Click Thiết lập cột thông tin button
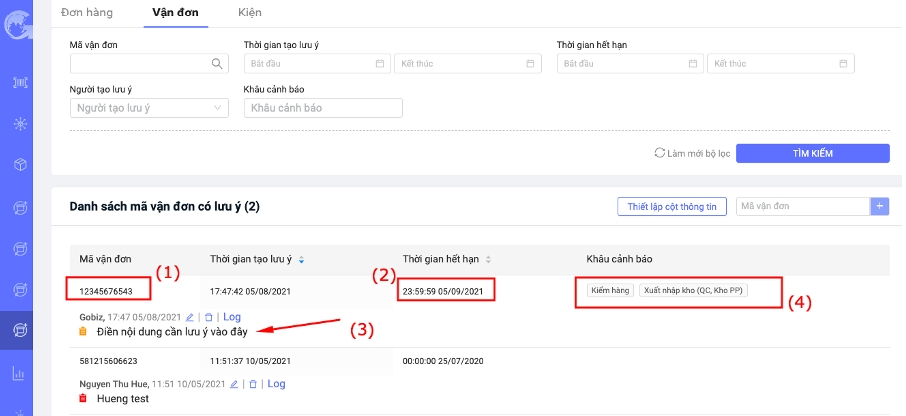 tap(671, 206)
